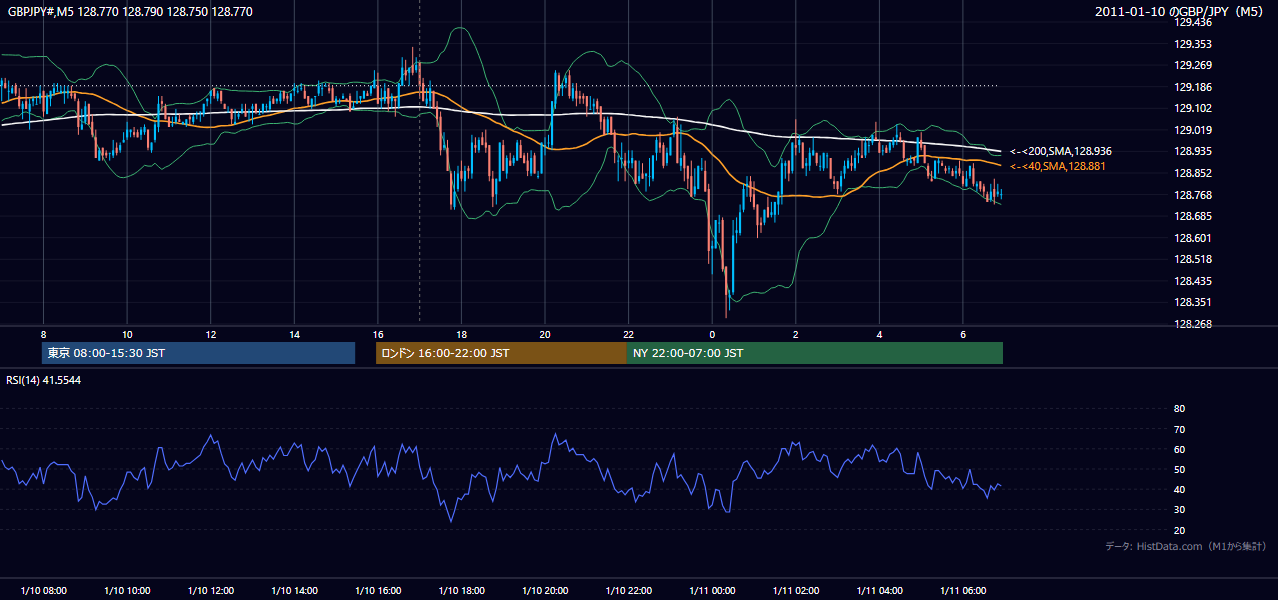The width and height of the screenshot is (1278, 600).
Task: Click price axis value 129.269
Action: pos(1194,65)
